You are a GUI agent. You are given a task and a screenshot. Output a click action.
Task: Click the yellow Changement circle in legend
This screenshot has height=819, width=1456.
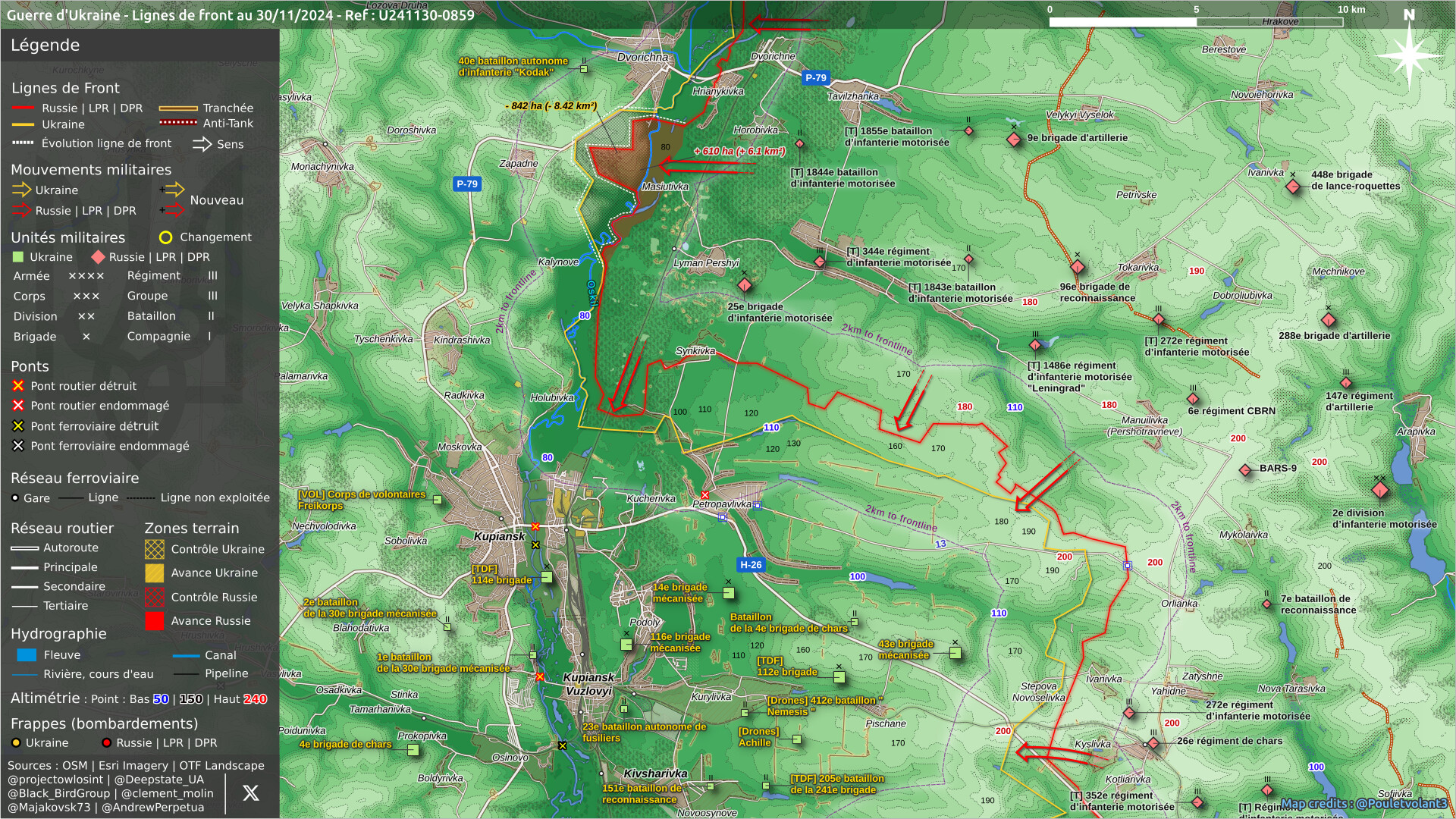pos(165,237)
